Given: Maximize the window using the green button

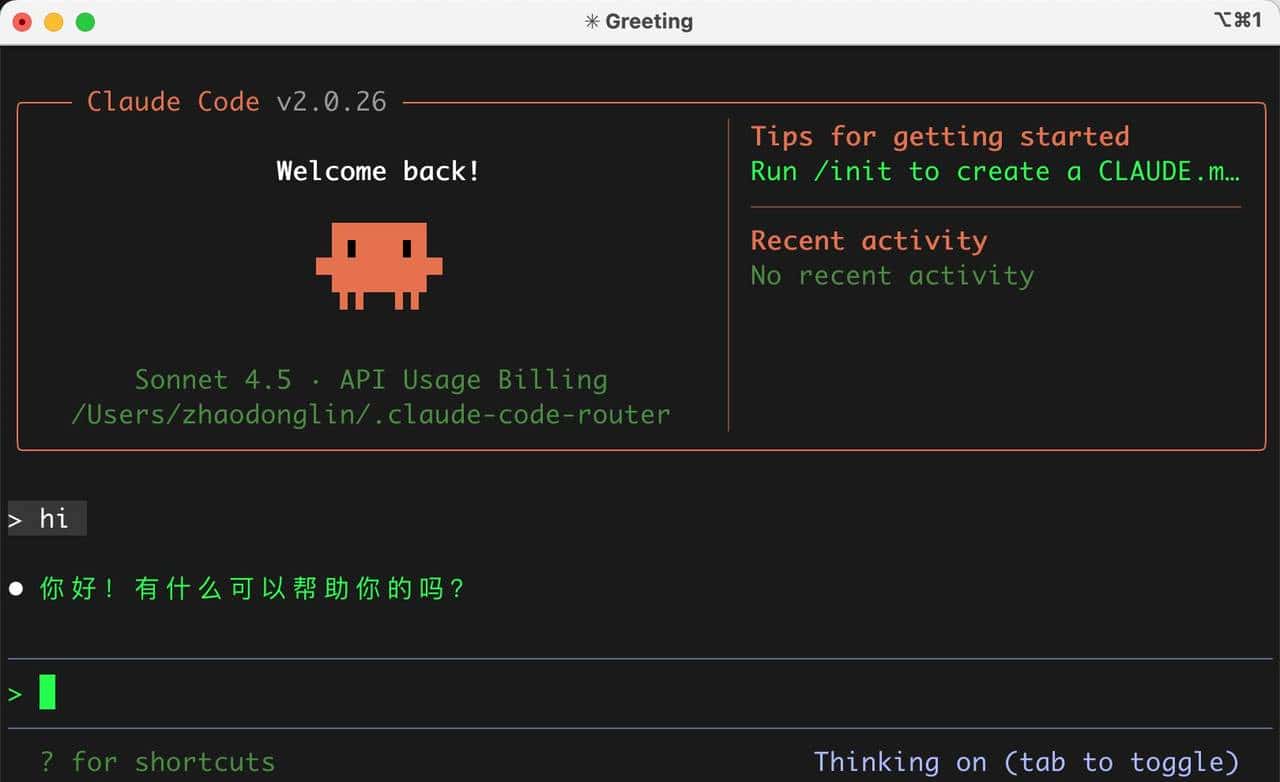Looking at the screenshot, I should click(86, 21).
